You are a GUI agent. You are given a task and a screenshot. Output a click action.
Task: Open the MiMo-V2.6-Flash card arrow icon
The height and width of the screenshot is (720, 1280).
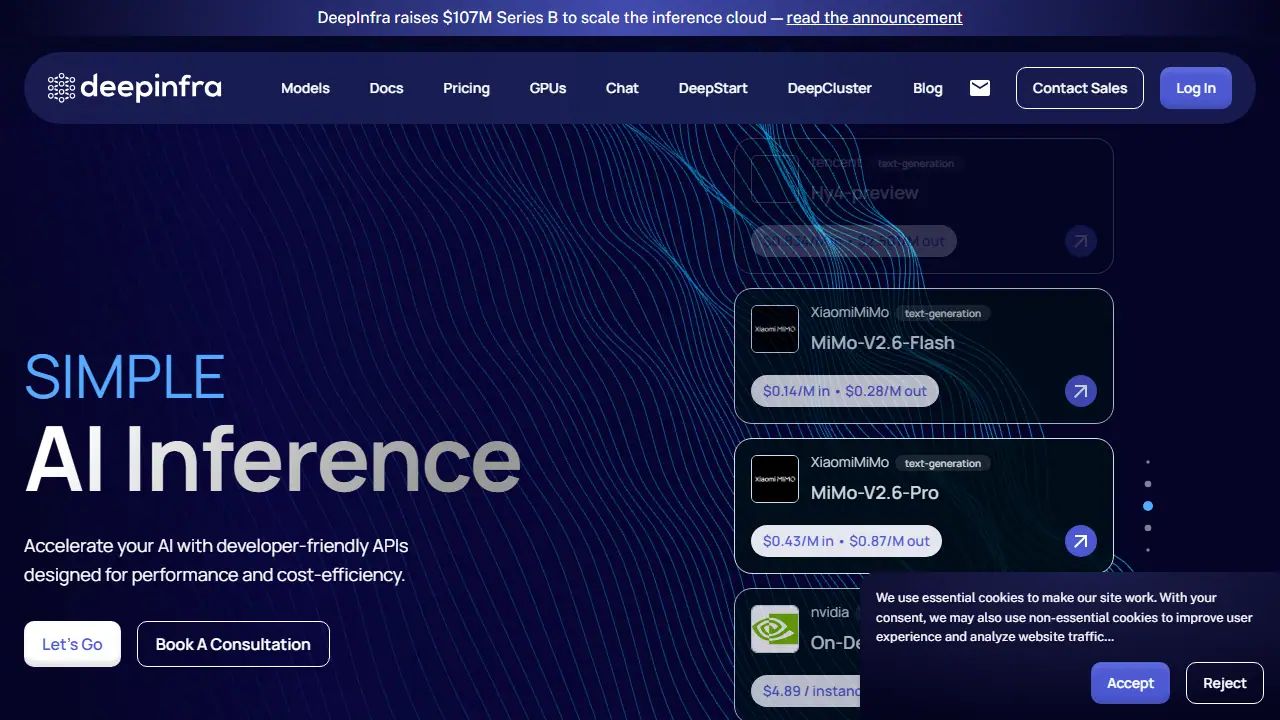tap(1080, 391)
